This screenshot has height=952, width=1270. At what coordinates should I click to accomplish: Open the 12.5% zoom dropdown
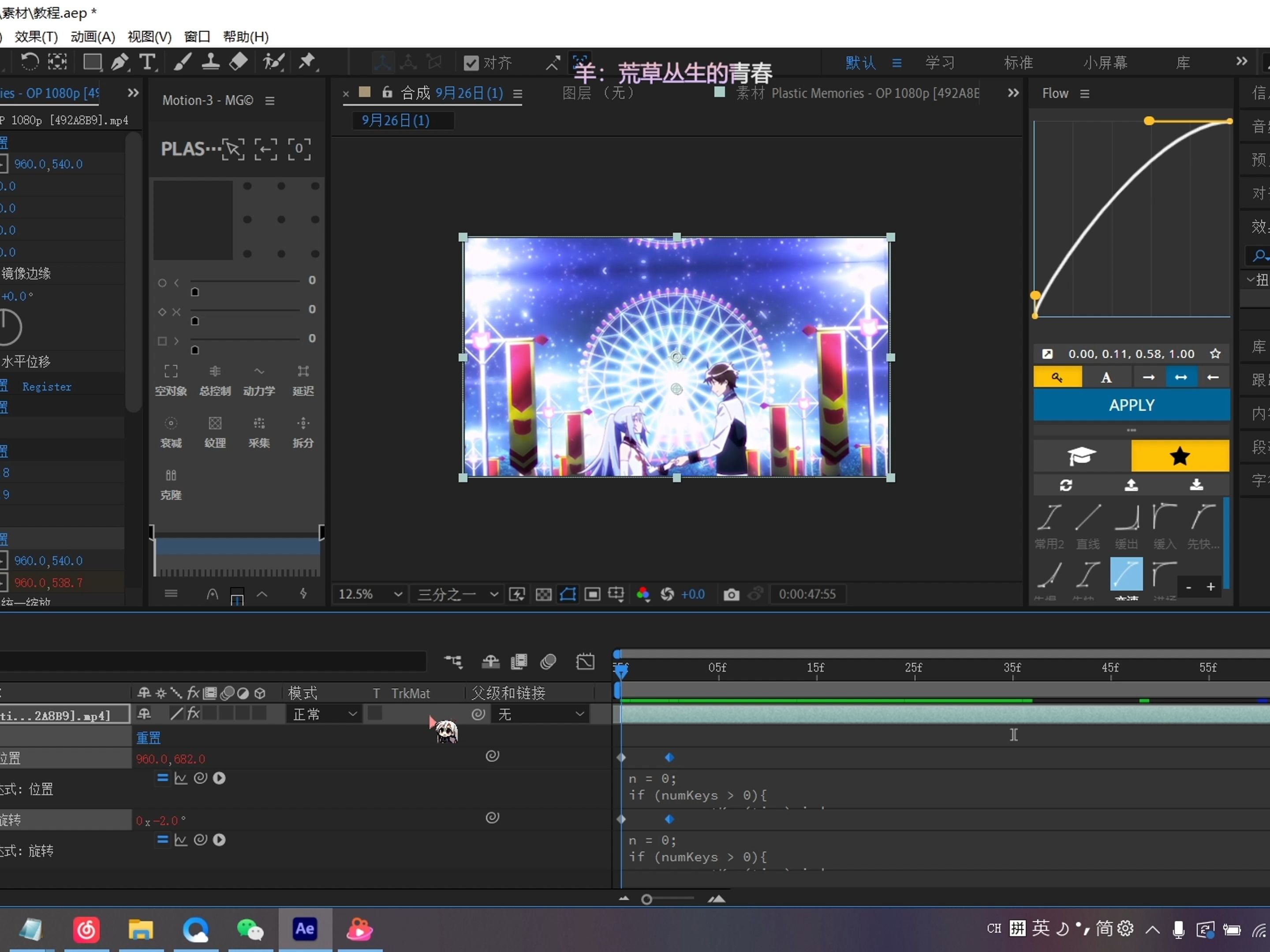click(370, 595)
